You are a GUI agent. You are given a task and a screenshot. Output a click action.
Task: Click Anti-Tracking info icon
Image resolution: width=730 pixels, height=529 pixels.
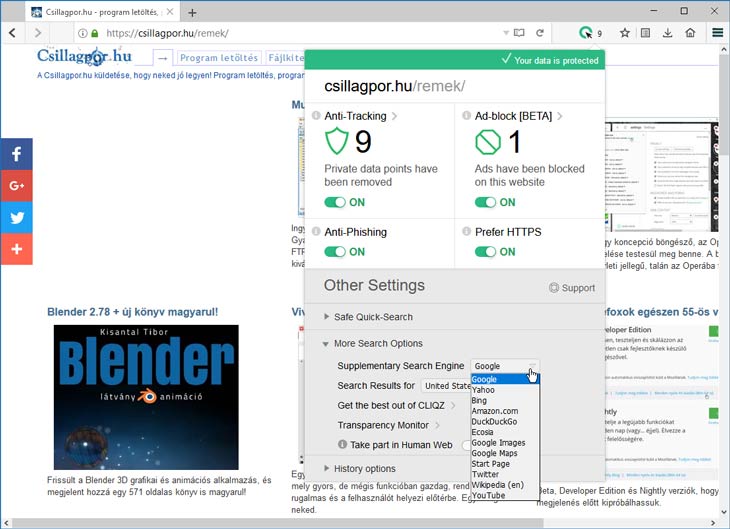pyautogui.click(x=316, y=115)
